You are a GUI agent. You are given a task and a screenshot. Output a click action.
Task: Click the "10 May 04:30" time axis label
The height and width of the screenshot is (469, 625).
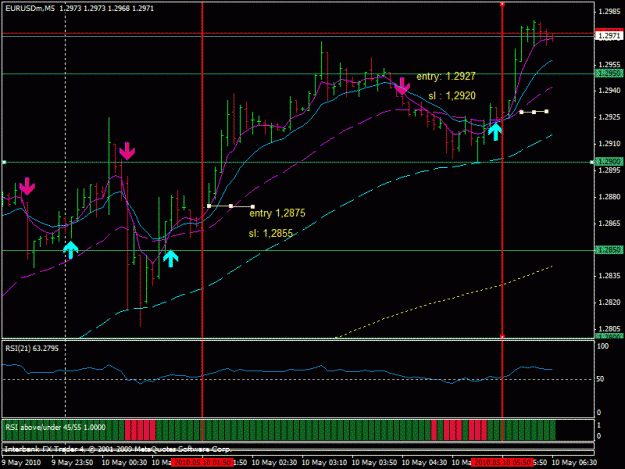point(425,463)
